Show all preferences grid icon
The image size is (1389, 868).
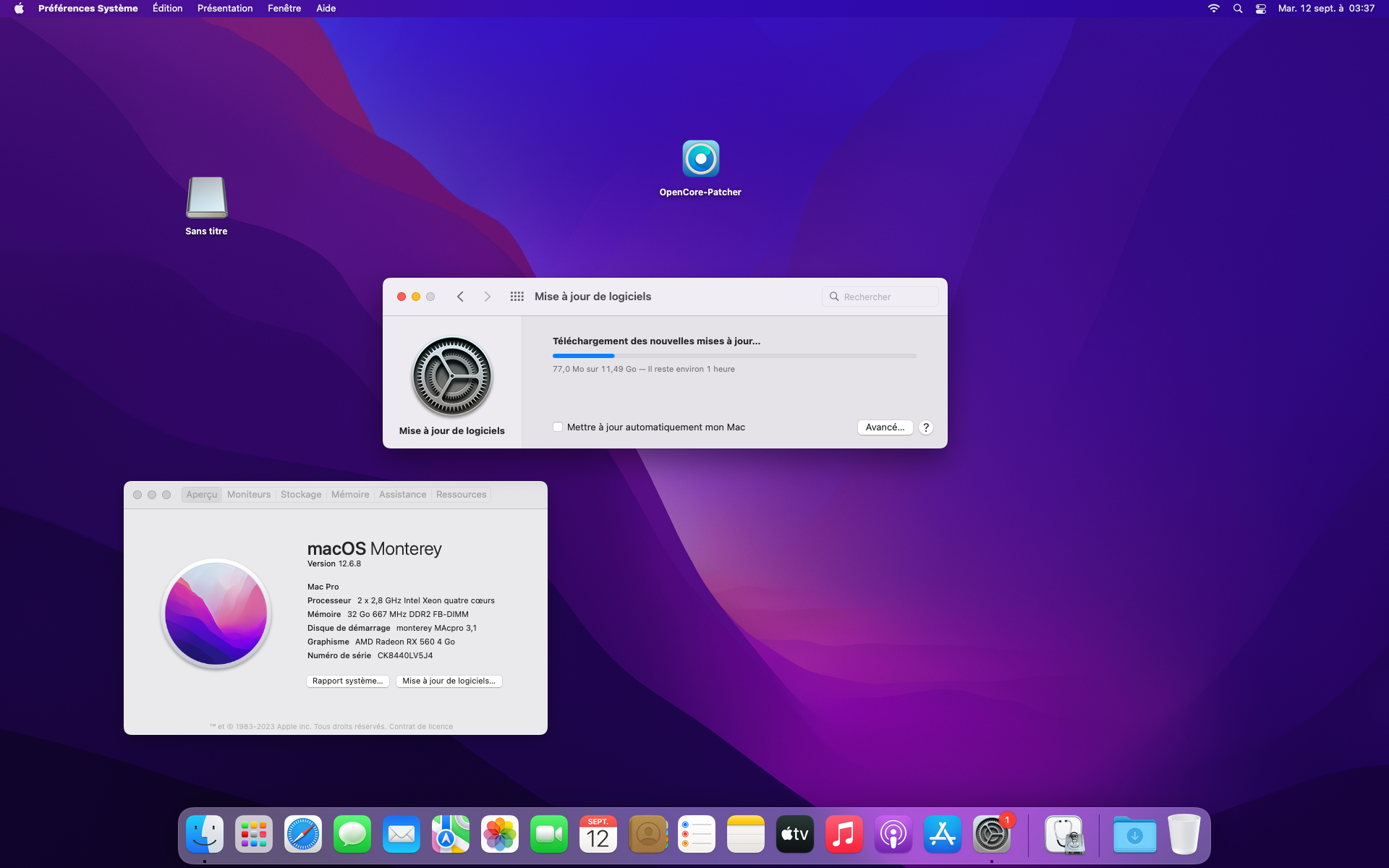coord(517,297)
